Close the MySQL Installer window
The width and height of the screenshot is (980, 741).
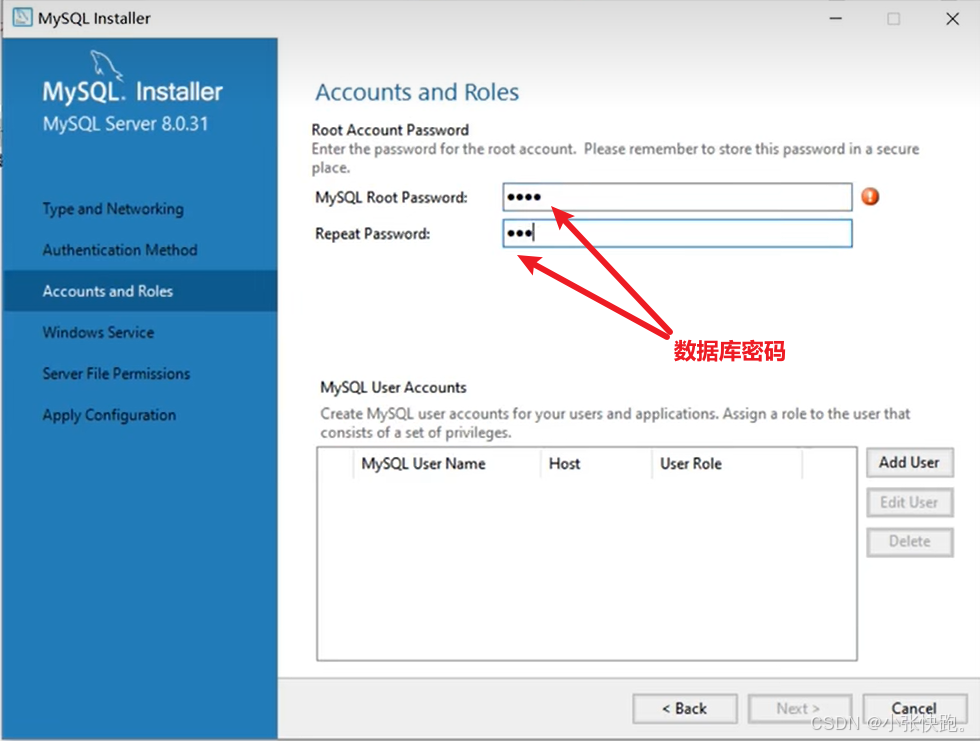[x=952, y=18]
